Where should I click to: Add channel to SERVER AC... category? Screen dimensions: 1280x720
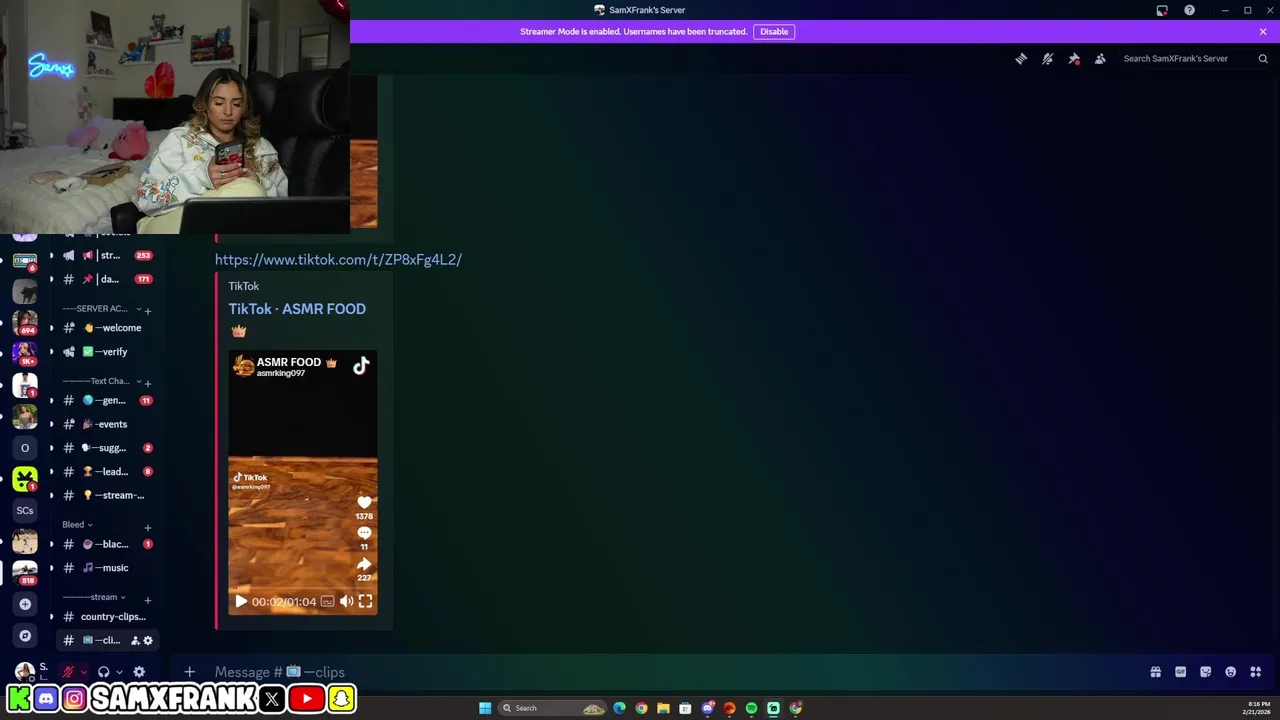pyautogui.click(x=148, y=311)
